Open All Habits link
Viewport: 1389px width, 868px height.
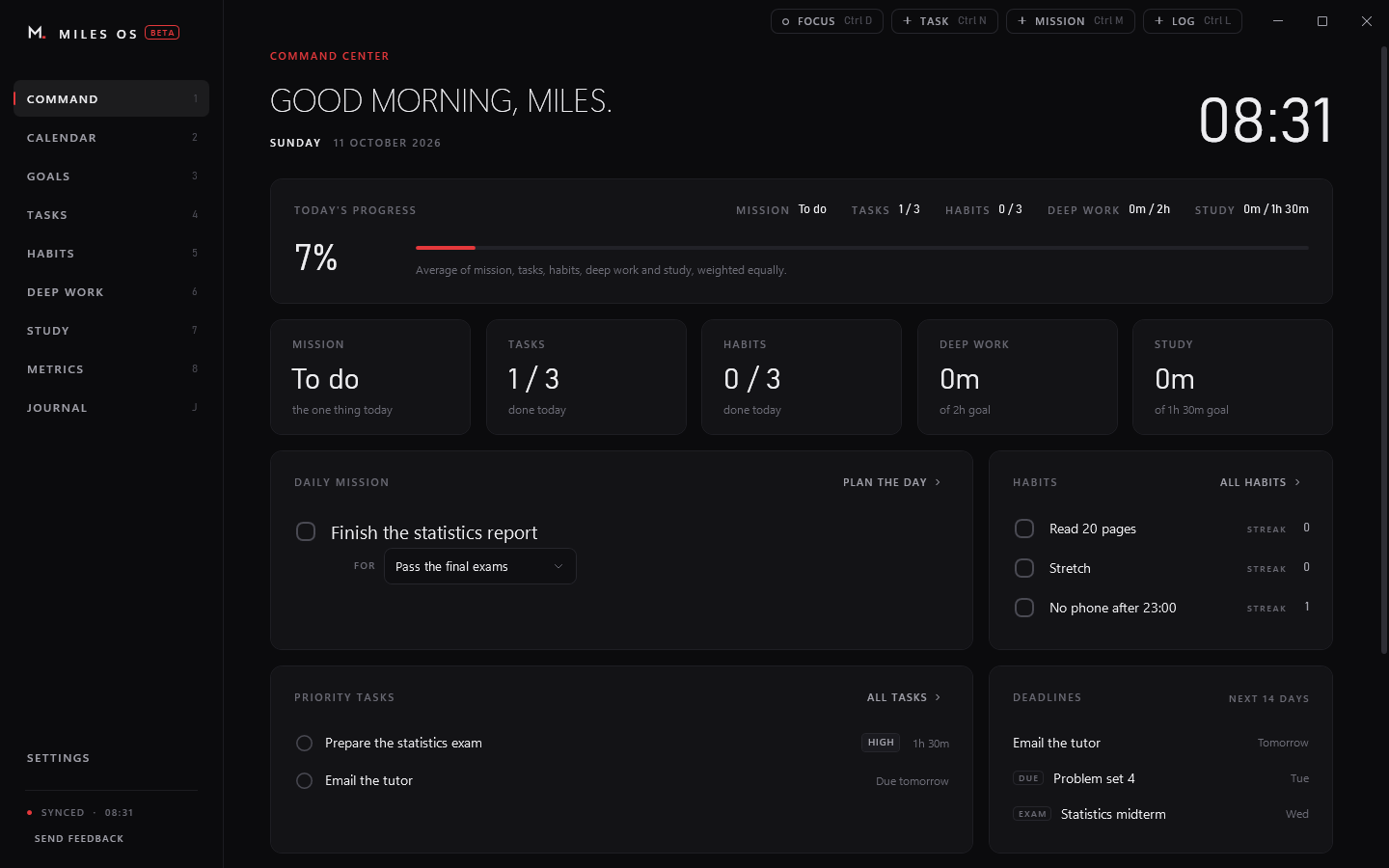1260,482
